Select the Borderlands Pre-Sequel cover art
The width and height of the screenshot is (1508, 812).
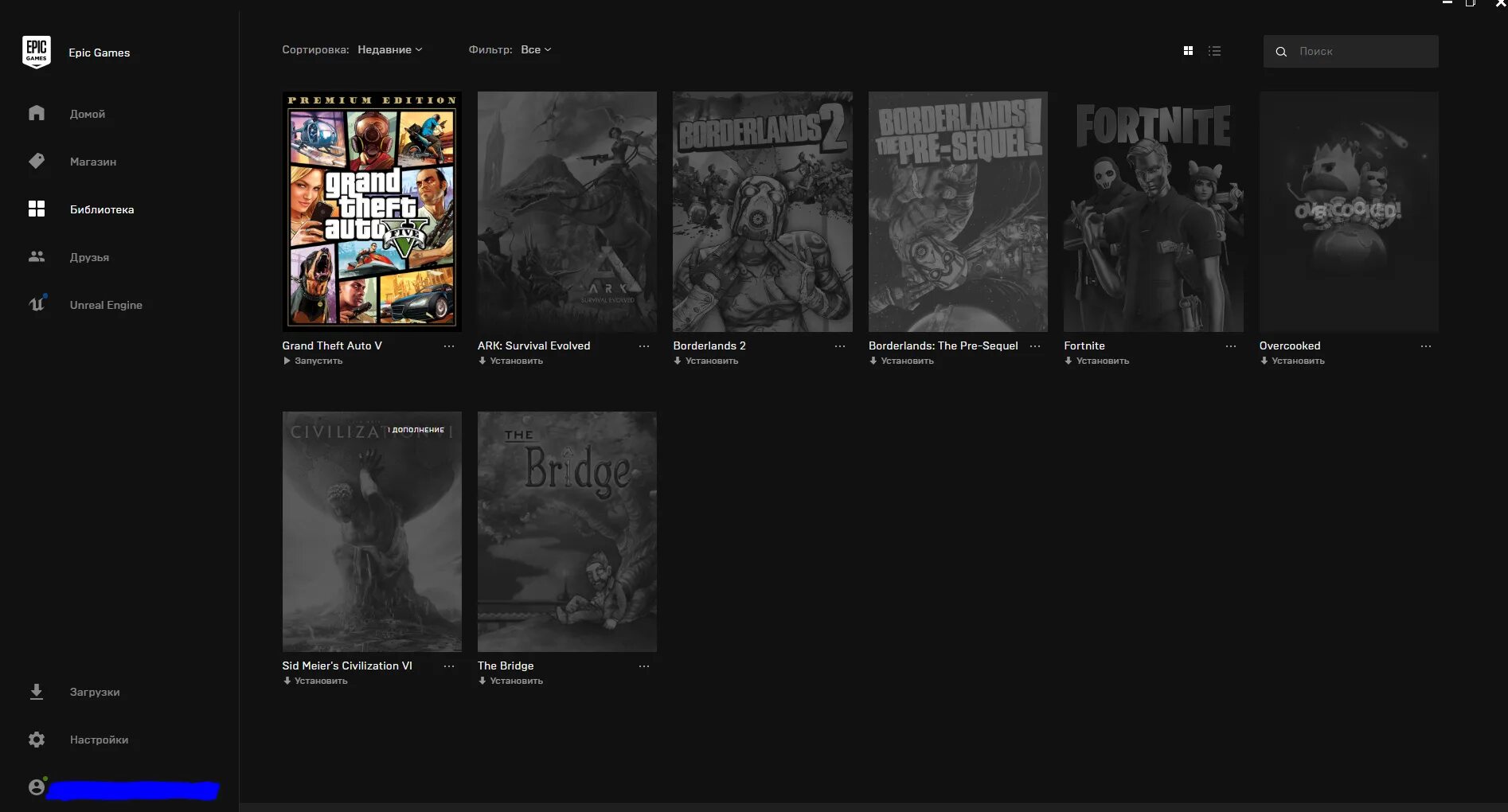pos(958,212)
